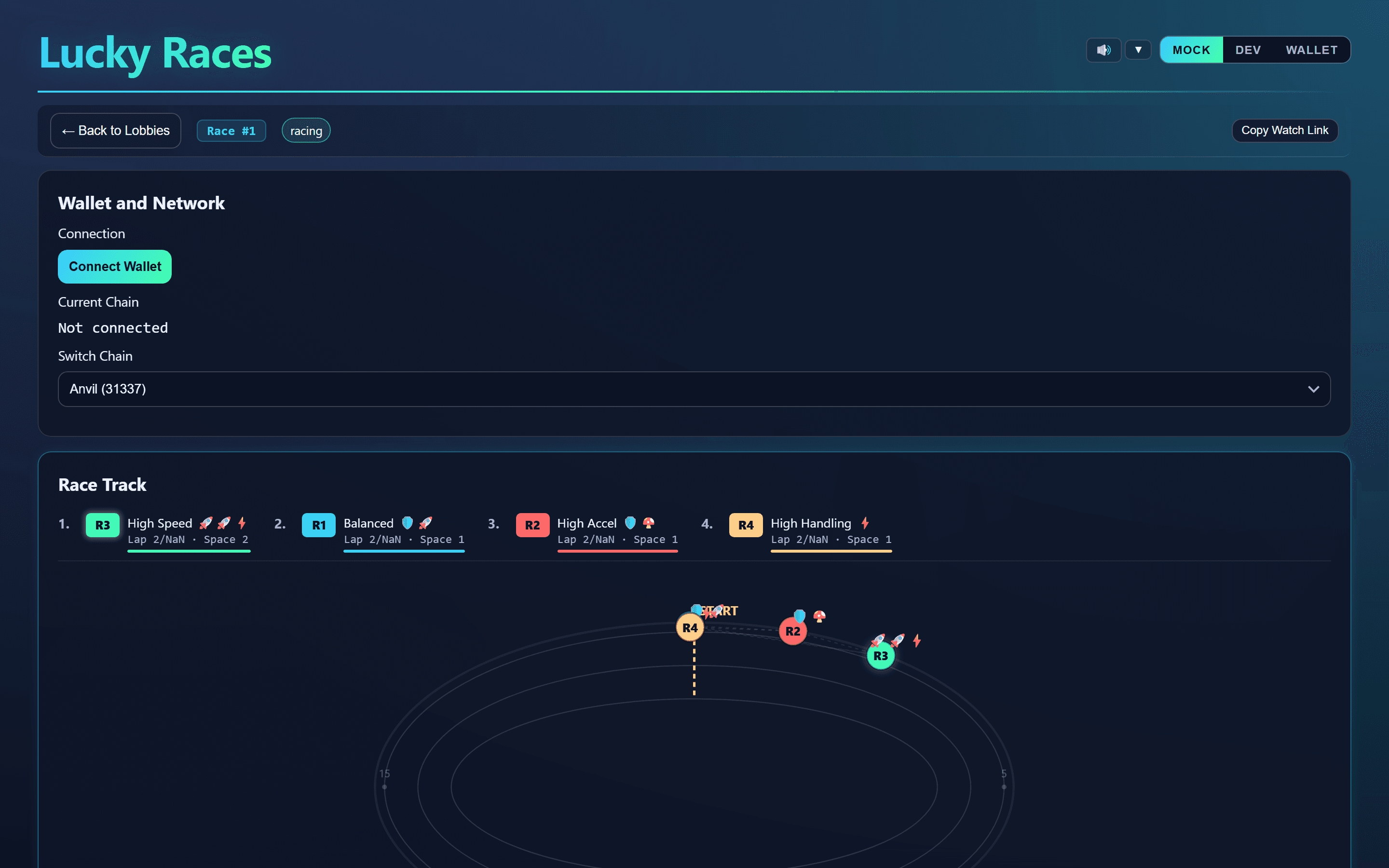Image resolution: width=1389 pixels, height=868 pixels.
Task: Click 'Lap 2/NaN · Space 1' under Balanced
Action: point(404,540)
